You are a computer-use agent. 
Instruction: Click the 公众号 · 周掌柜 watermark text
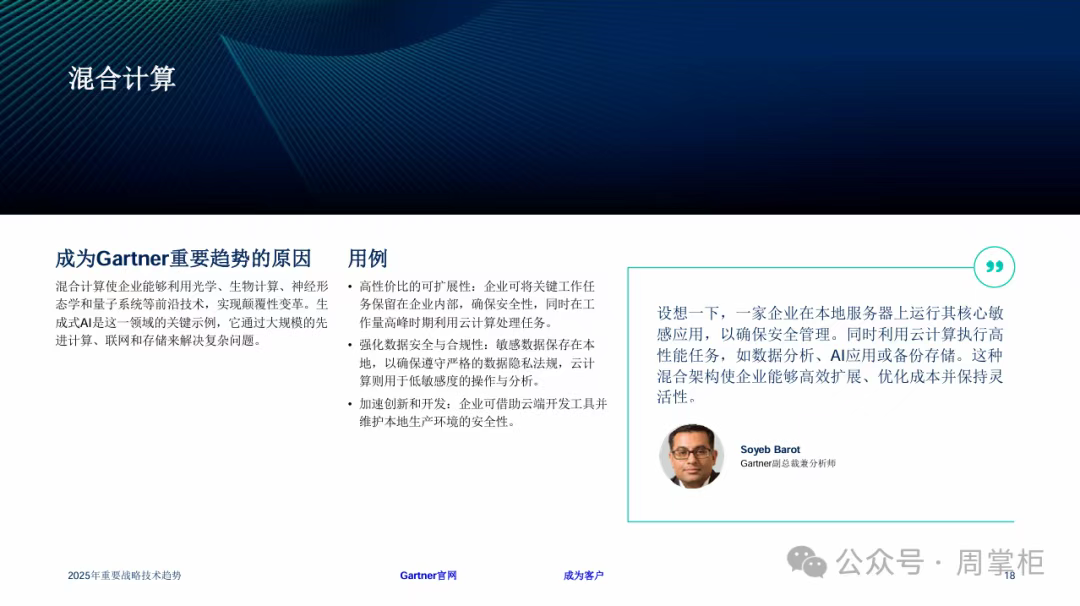point(940,562)
